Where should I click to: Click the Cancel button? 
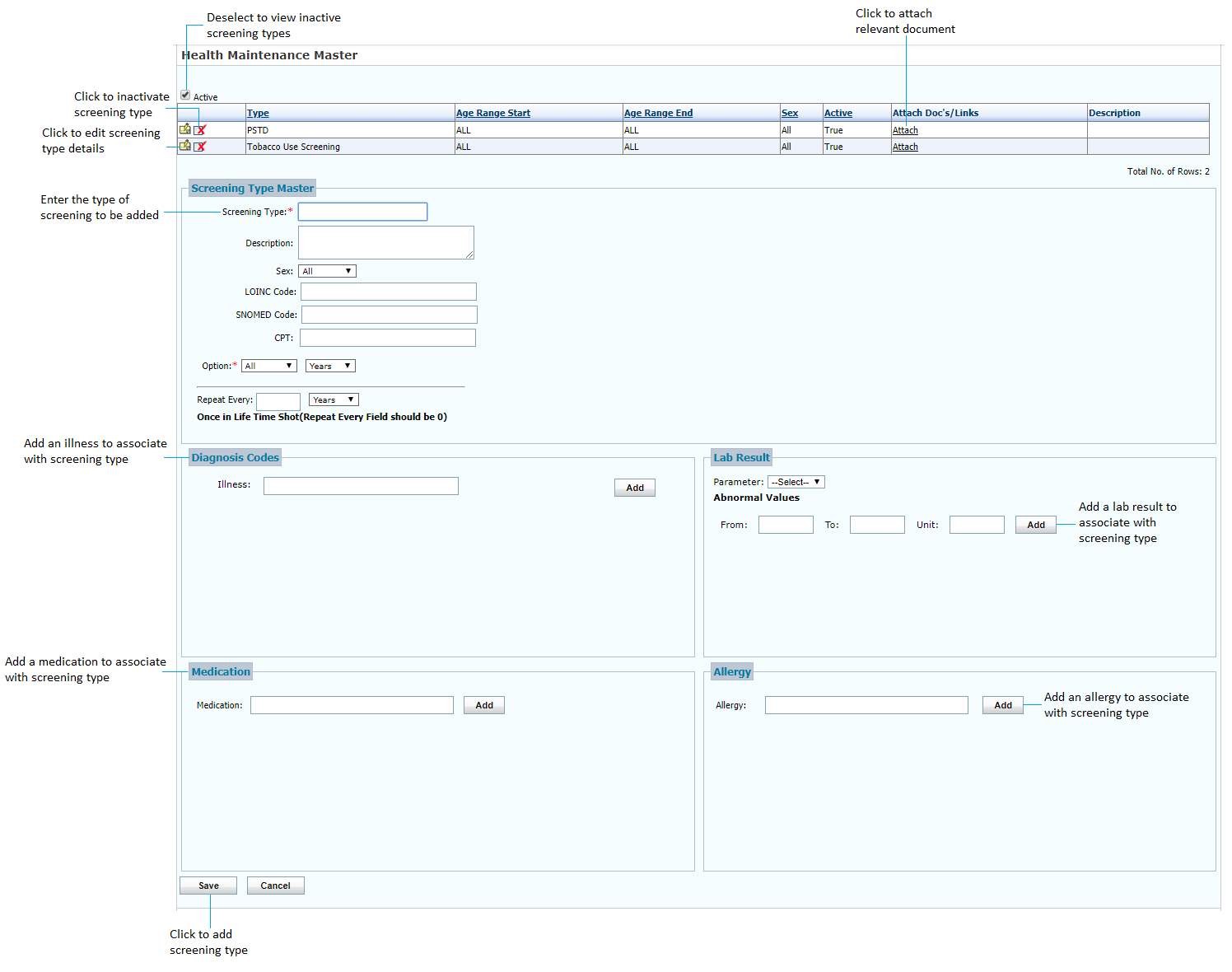[x=276, y=886]
